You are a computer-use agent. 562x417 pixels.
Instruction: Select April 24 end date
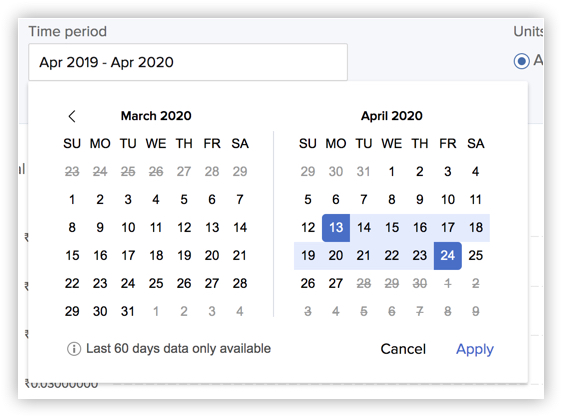tap(448, 256)
